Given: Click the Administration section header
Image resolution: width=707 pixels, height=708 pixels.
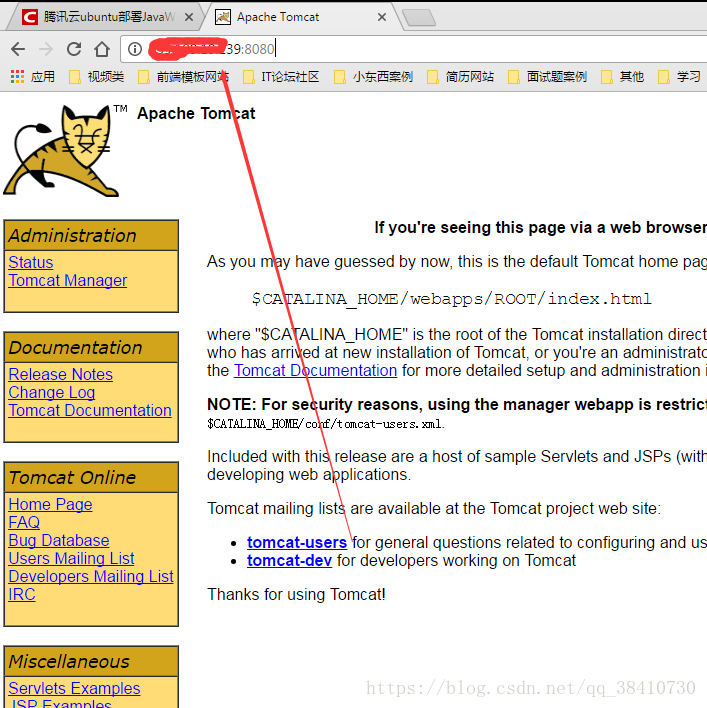Looking at the screenshot, I should point(91,235).
